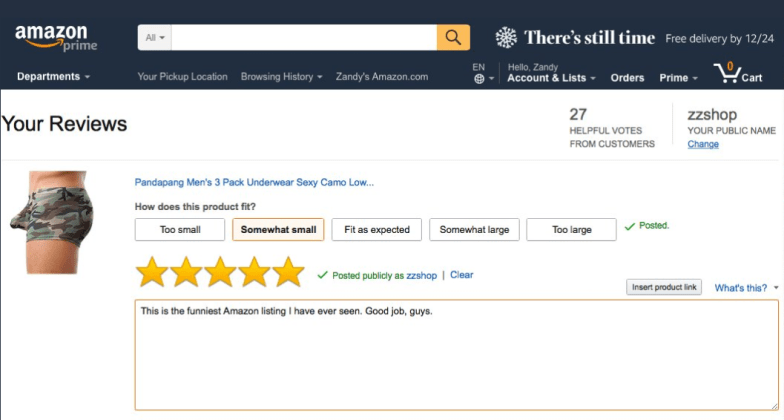
Task: Set rating to one star
Action: pyautogui.click(x=152, y=272)
